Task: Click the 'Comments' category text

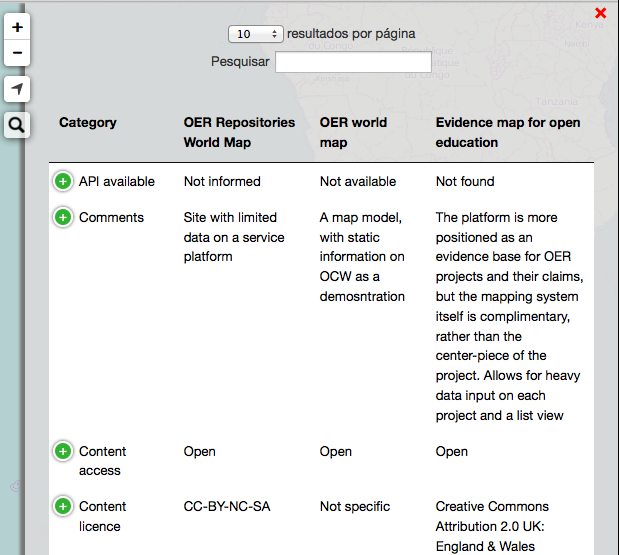Action: tap(111, 218)
